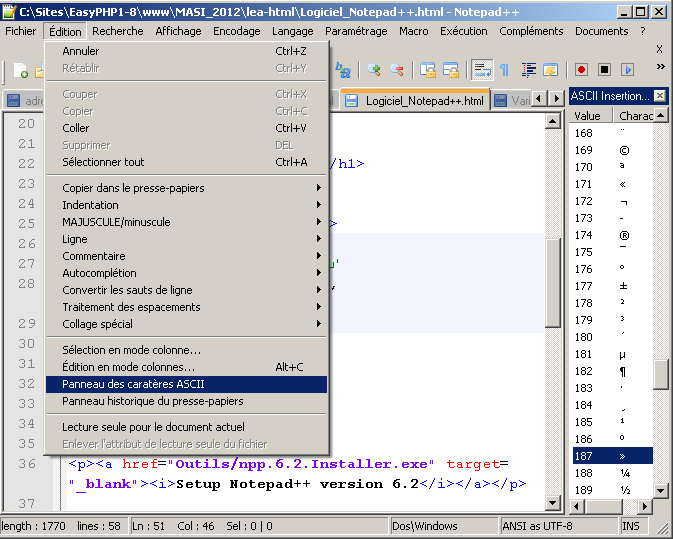Select ASCII row 169 copyright symbol

613,150
